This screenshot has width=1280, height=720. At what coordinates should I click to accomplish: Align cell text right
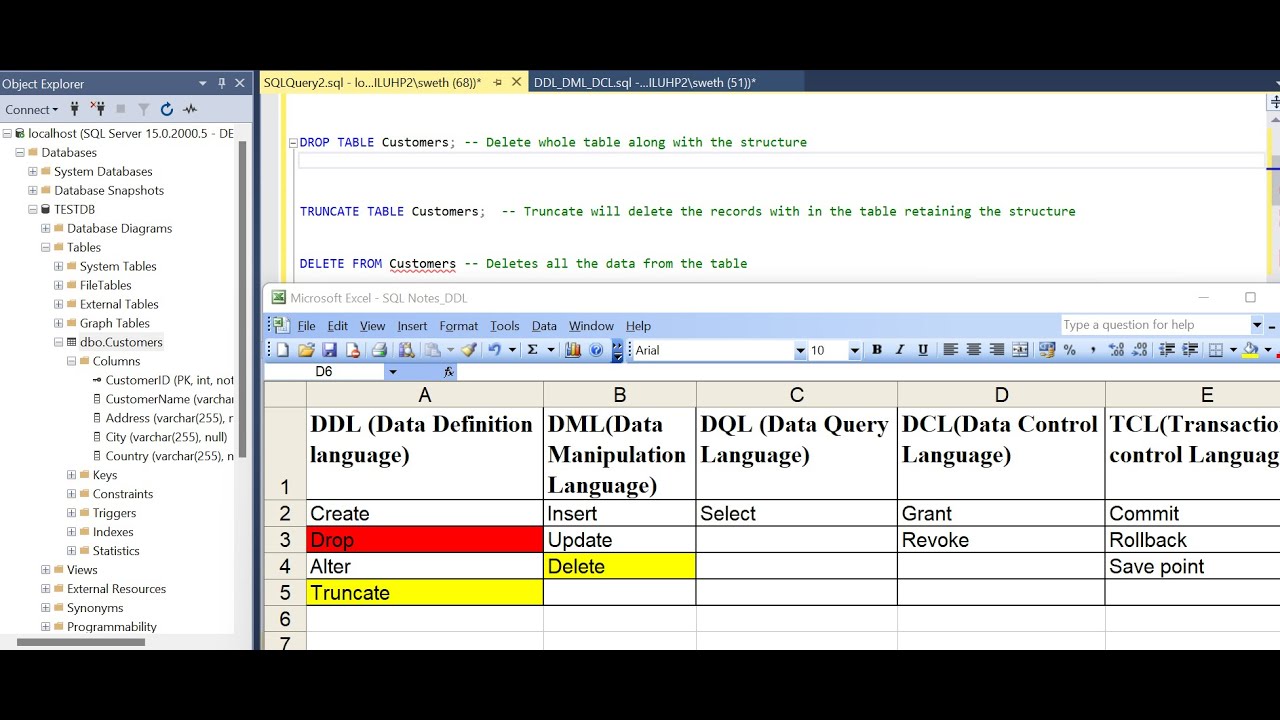[996, 350]
